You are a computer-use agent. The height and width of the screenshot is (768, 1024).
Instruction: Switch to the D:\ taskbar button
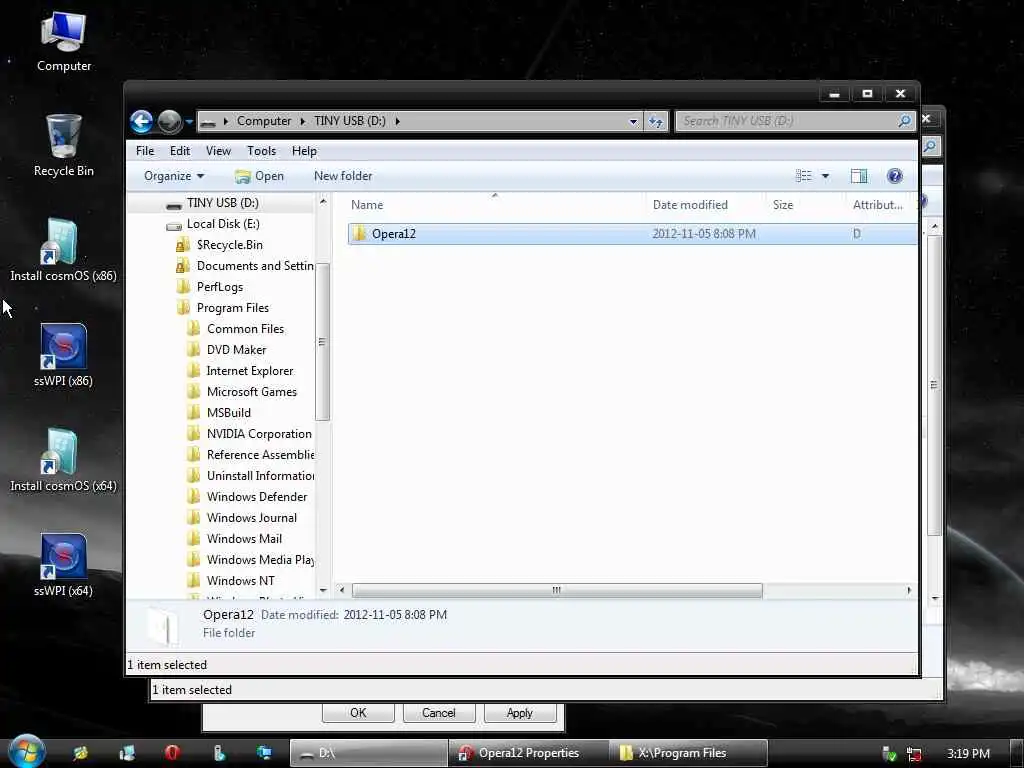[x=369, y=753]
